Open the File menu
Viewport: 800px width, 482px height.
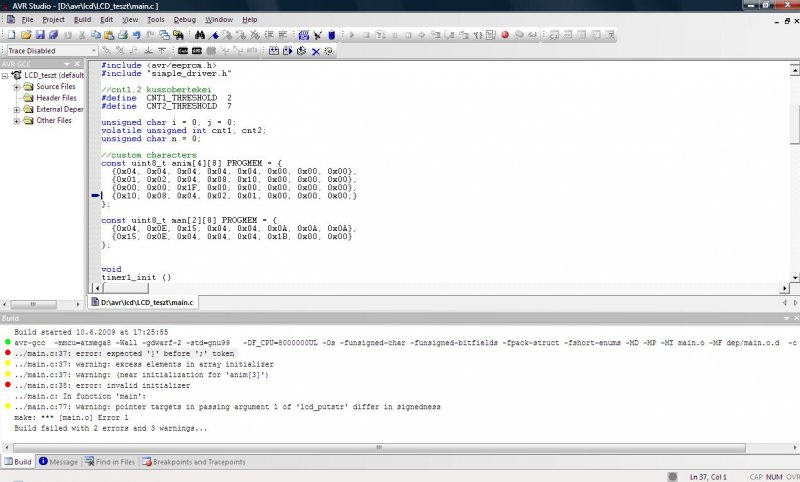tap(28, 19)
